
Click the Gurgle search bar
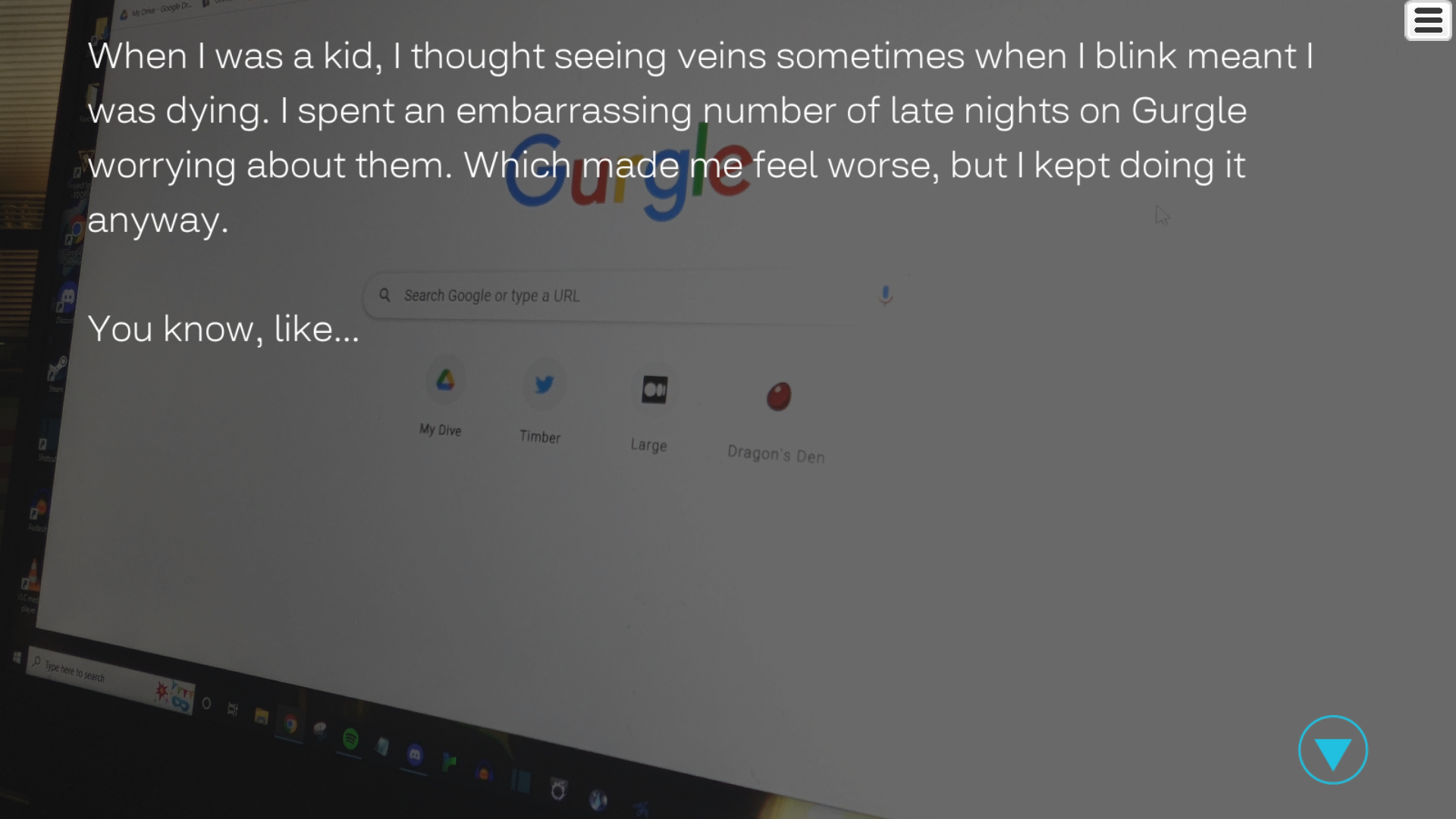tap(629, 297)
